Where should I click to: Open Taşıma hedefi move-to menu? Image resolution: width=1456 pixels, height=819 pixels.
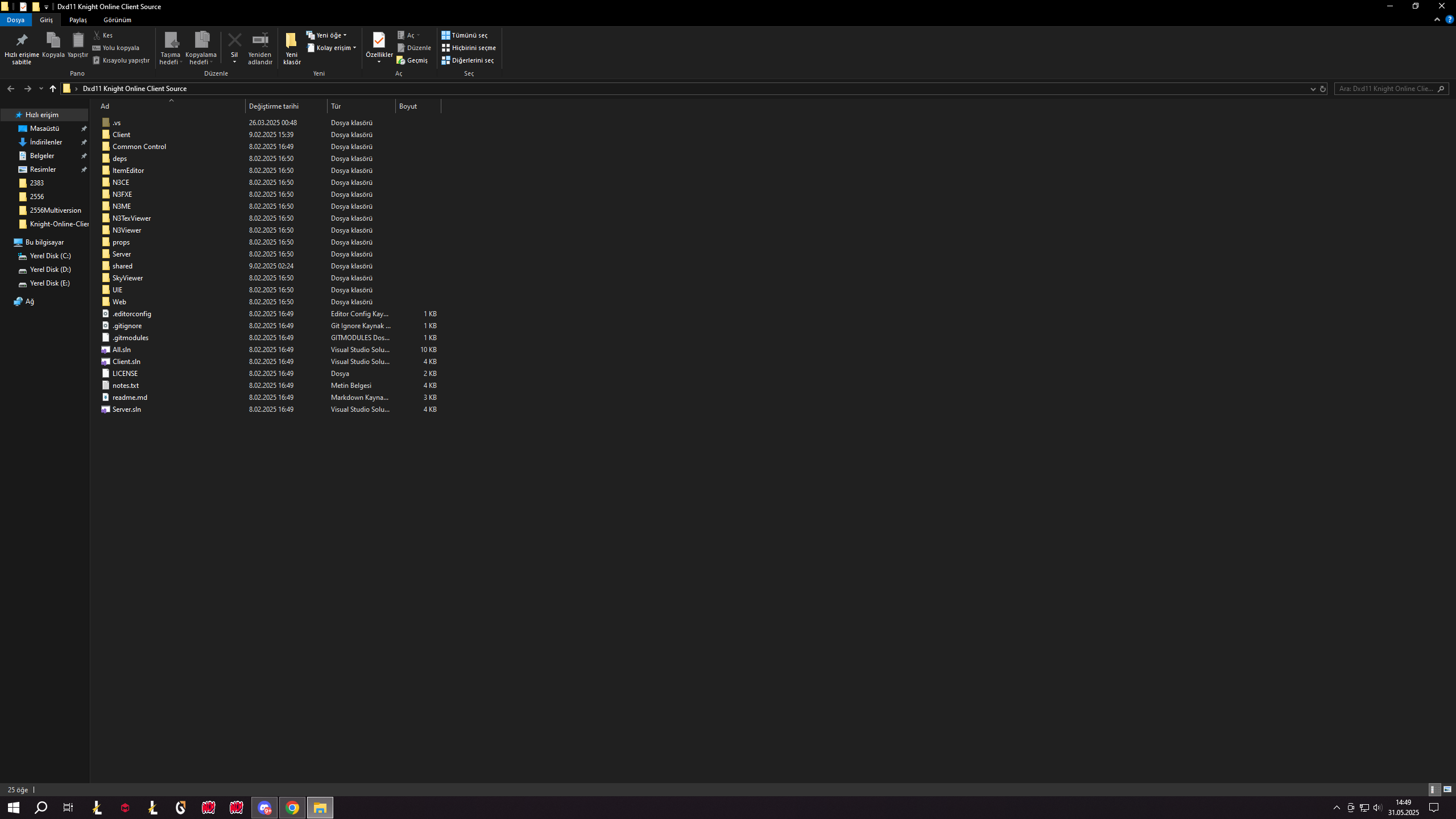170,48
